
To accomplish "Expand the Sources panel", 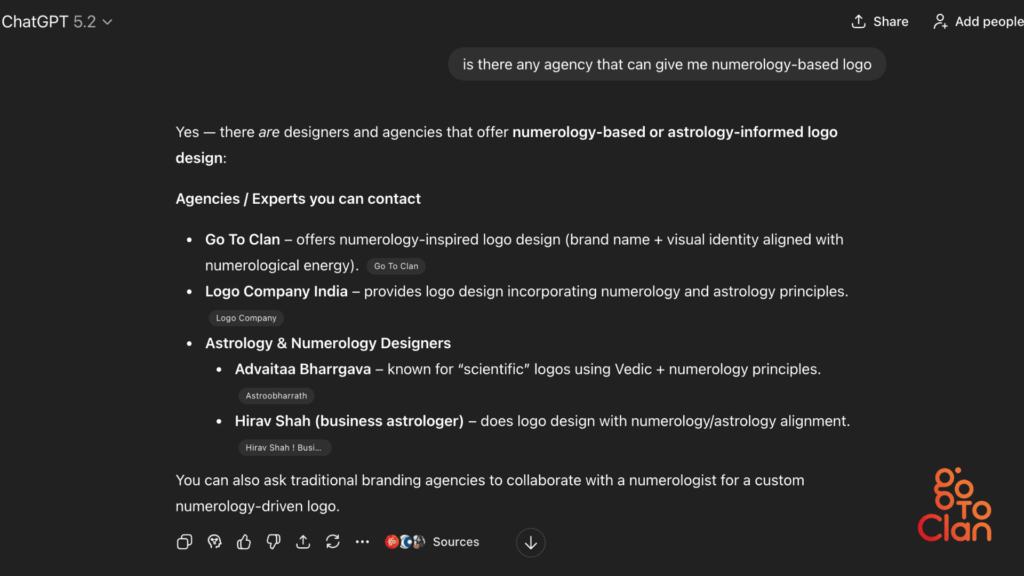I will (x=455, y=541).
